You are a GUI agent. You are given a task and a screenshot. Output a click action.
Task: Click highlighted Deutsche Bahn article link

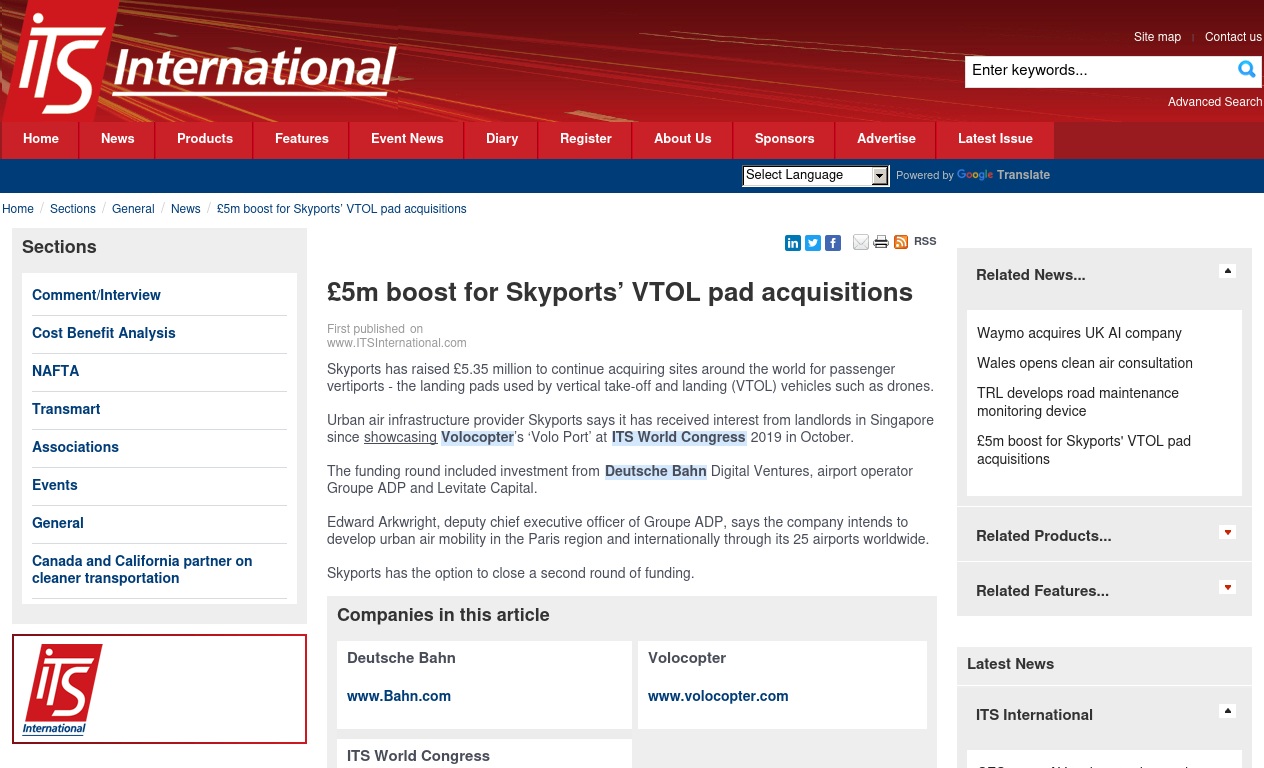click(656, 471)
